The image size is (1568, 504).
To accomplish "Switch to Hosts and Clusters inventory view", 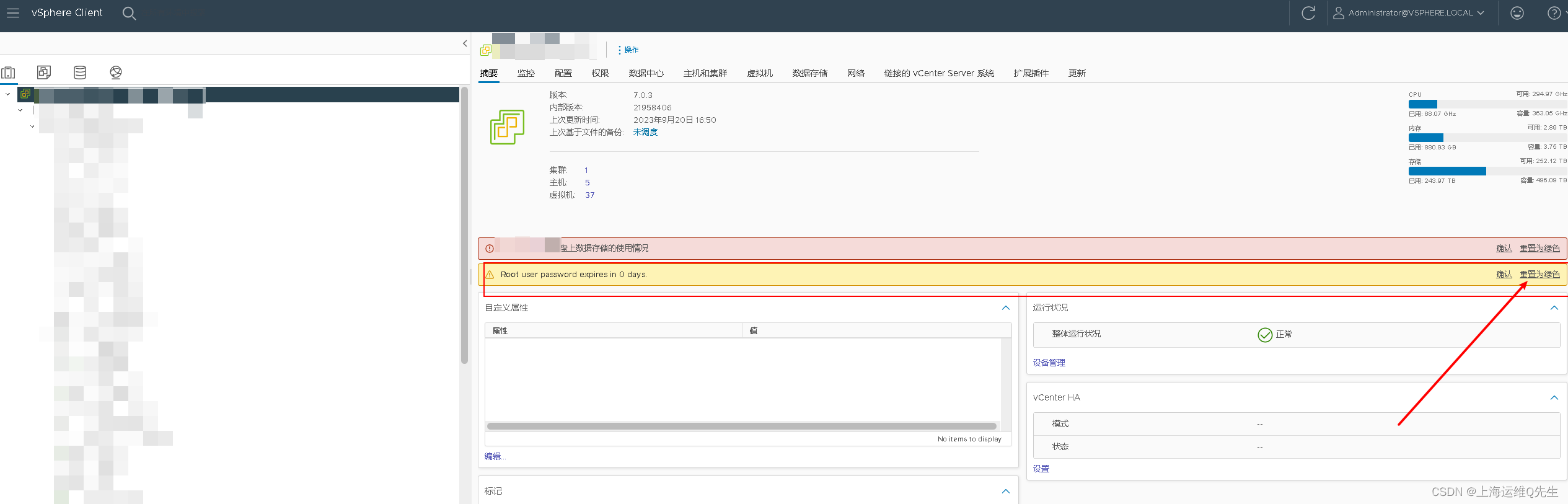I will (9, 73).
